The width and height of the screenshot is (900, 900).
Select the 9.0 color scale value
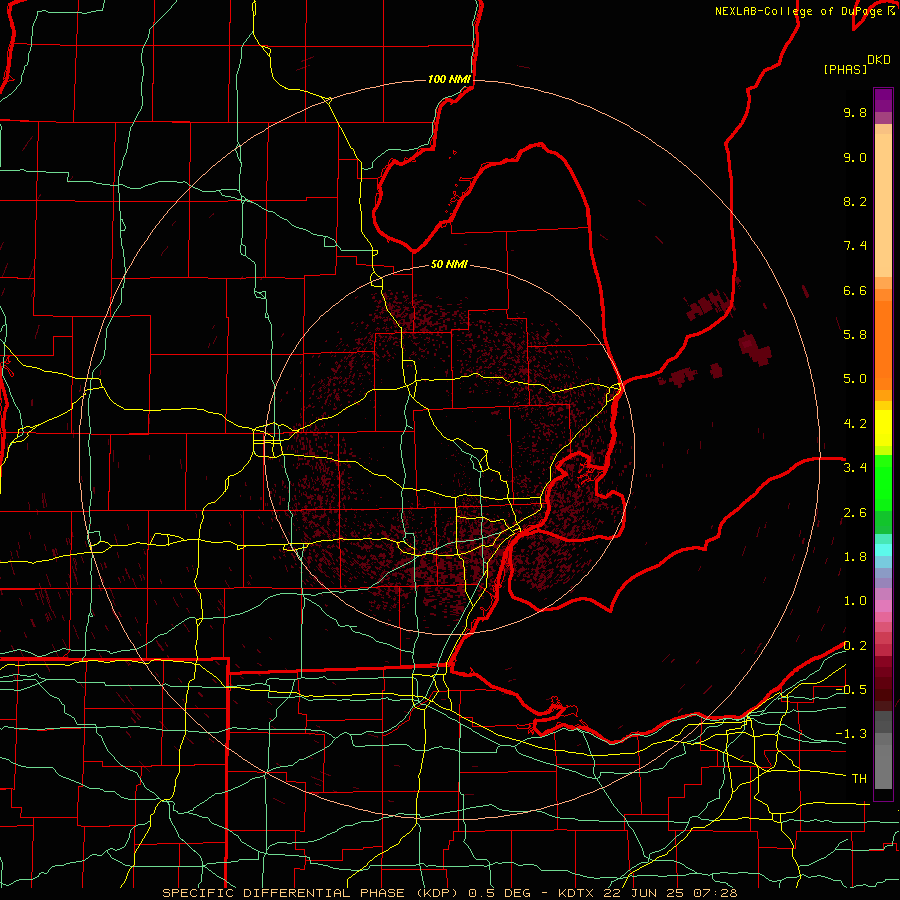pyautogui.click(x=855, y=157)
